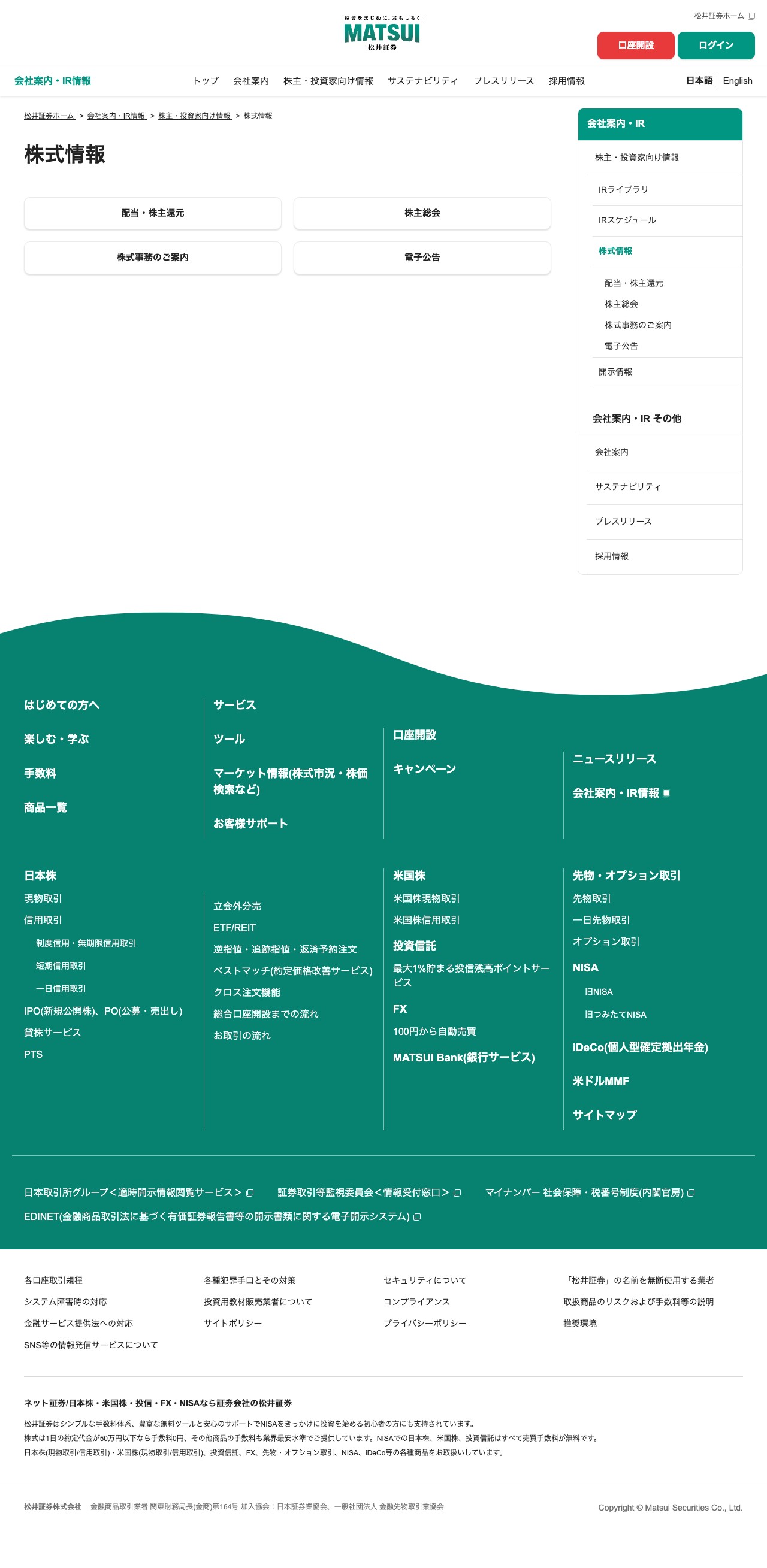Screen dimensions: 767x1568
Task: Open the 株主総会 card button
Action: click(422, 213)
